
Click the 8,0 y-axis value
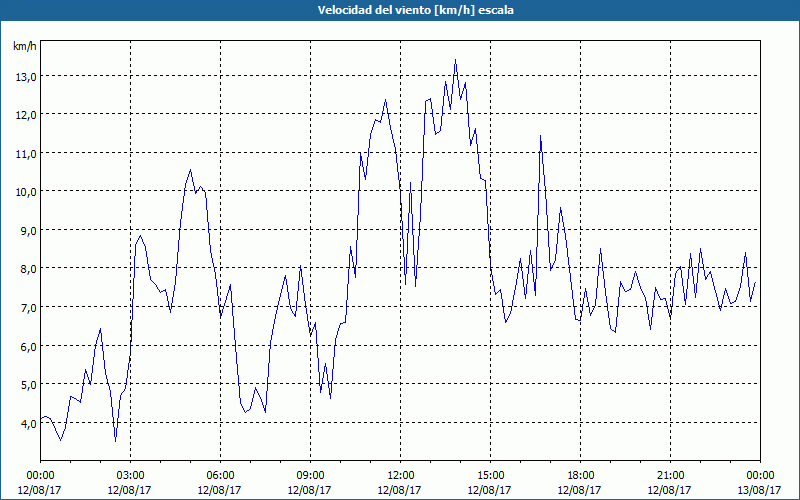[x=28, y=269]
